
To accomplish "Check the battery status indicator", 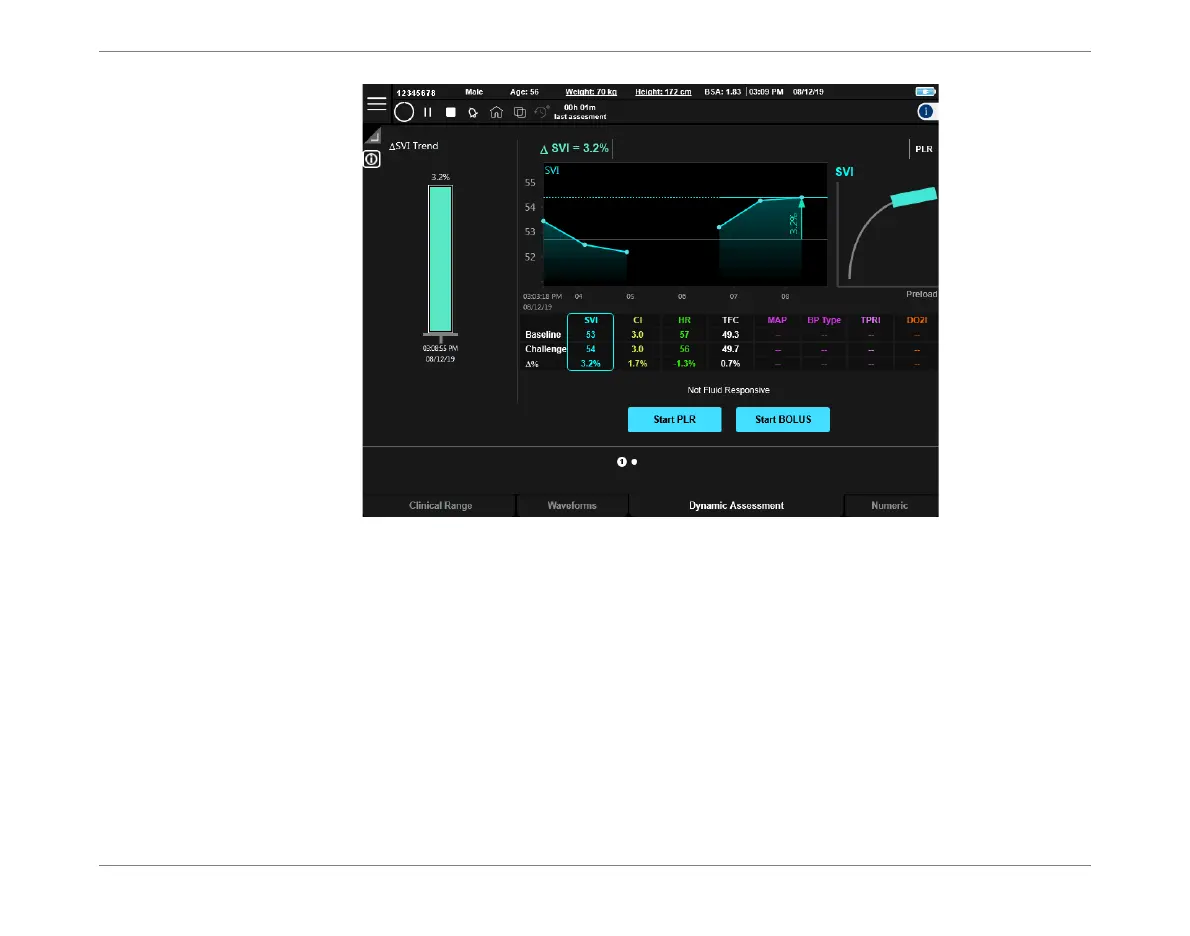I will click(x=925, y=91).
